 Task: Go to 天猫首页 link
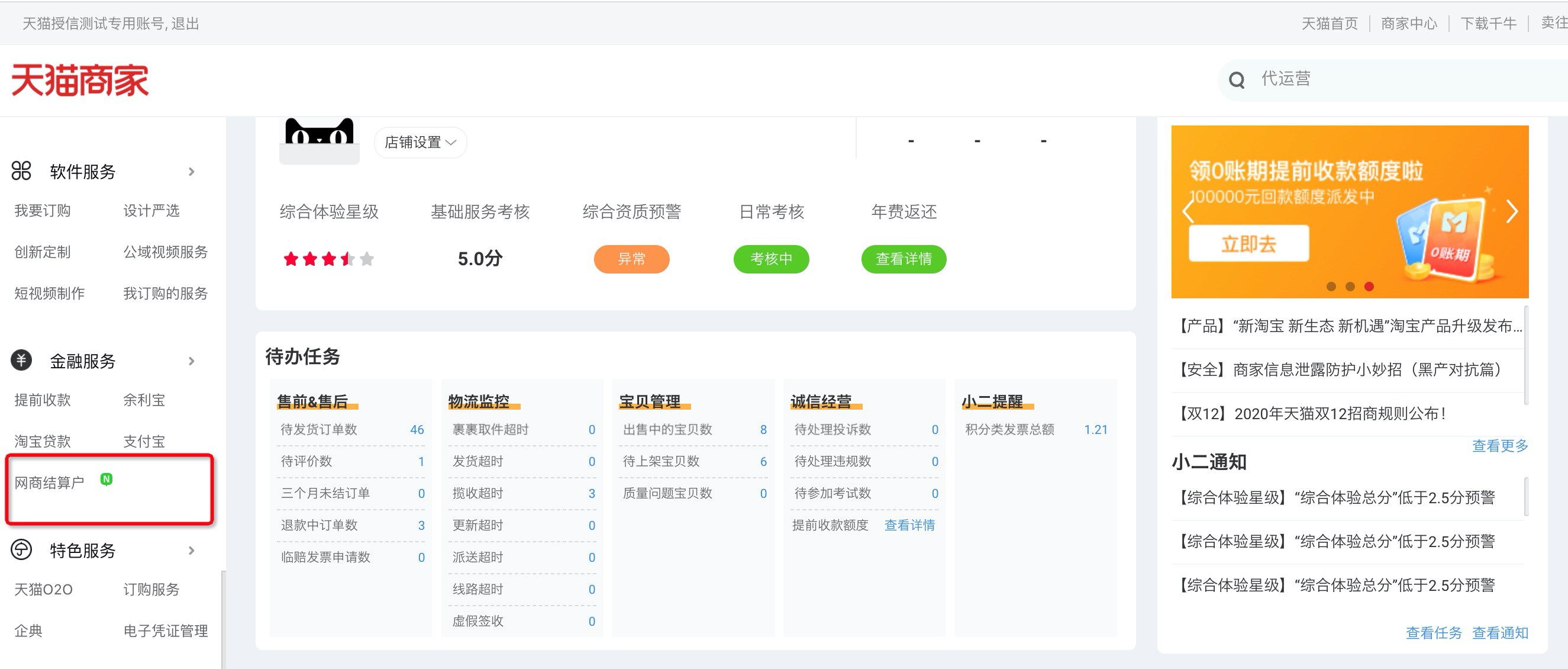point(1330,24)
